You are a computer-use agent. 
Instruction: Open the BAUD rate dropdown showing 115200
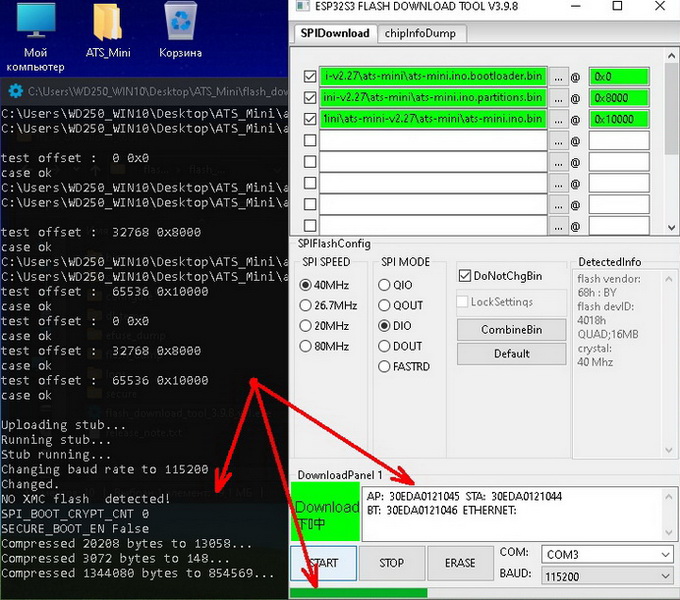click(607, 576)
